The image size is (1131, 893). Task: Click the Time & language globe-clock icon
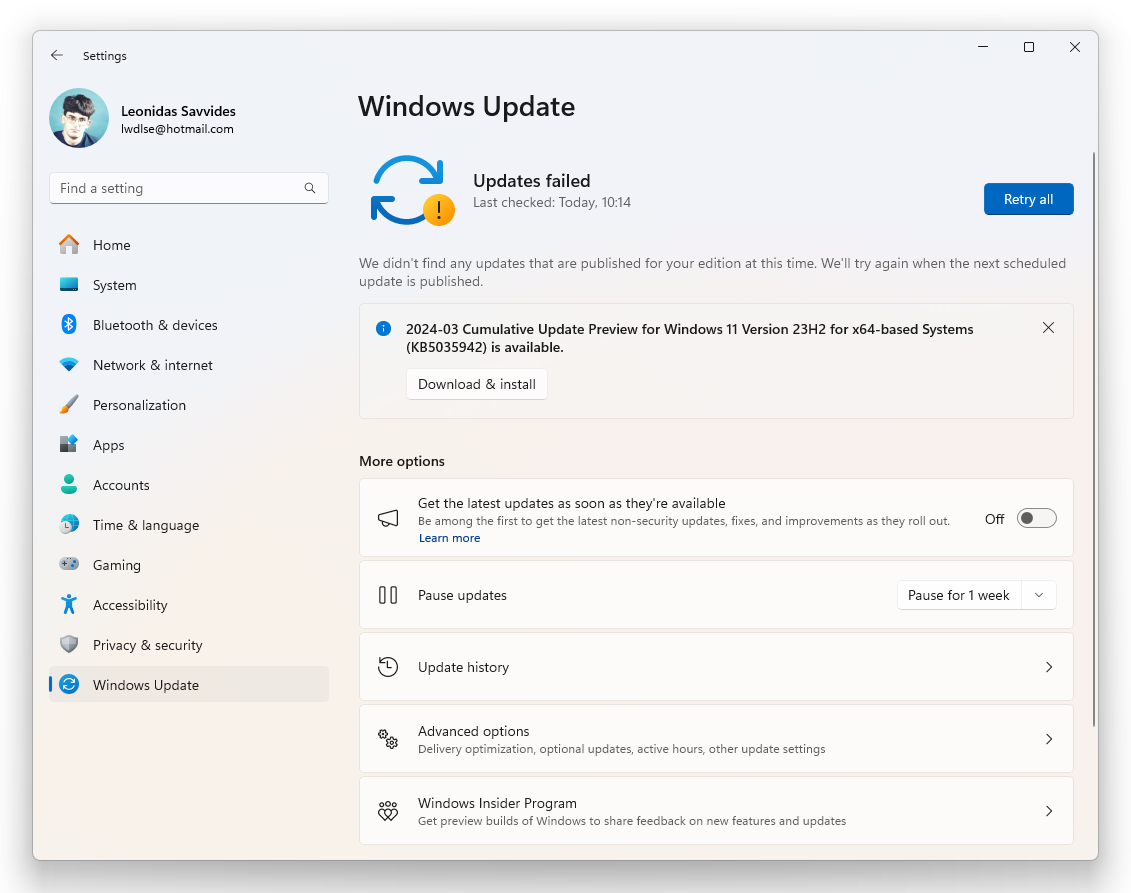(69, 524)
